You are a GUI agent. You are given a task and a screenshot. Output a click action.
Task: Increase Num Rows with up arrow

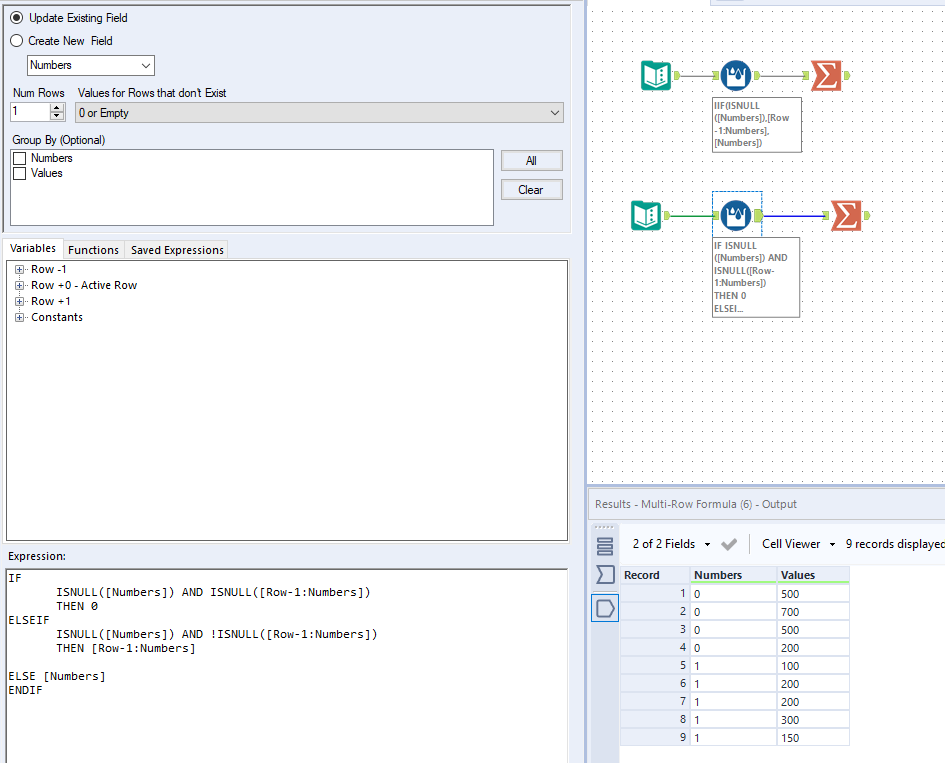click(57, 108)
